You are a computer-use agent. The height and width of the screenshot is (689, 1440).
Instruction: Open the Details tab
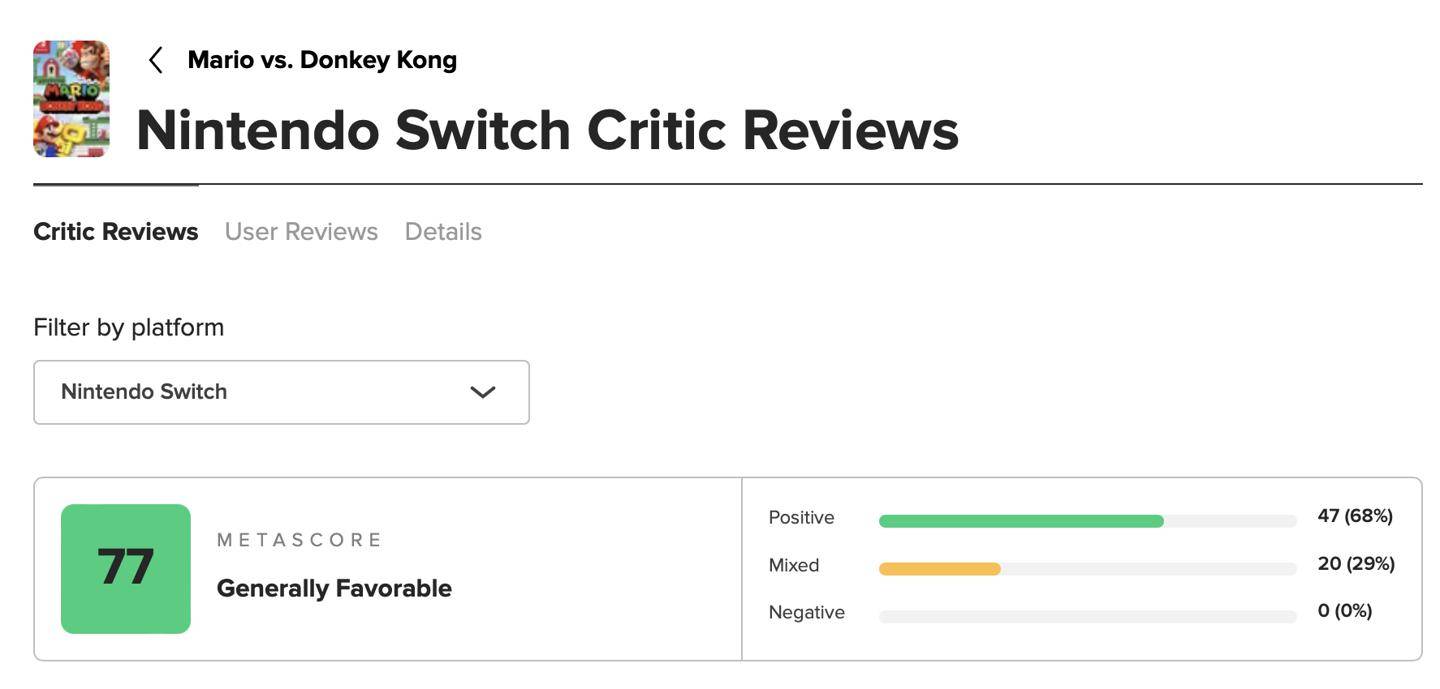click(x=443, y=232)
